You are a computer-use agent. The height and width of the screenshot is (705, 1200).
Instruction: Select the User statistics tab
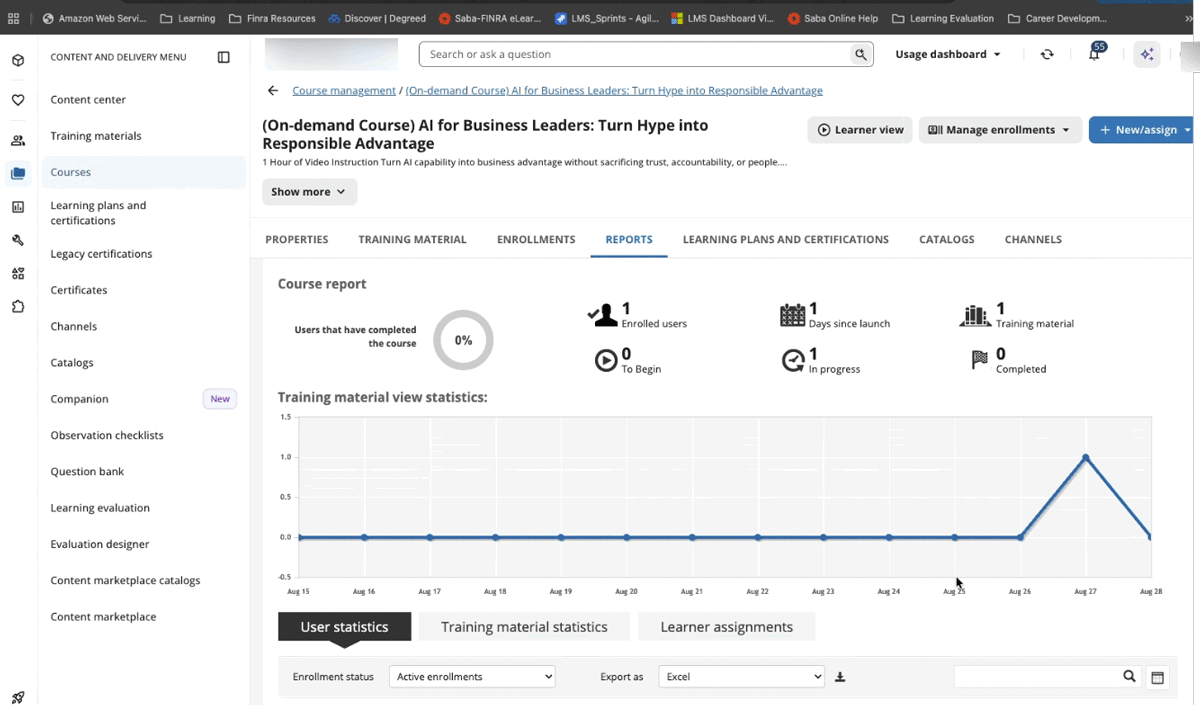click(x=344, y=627)
